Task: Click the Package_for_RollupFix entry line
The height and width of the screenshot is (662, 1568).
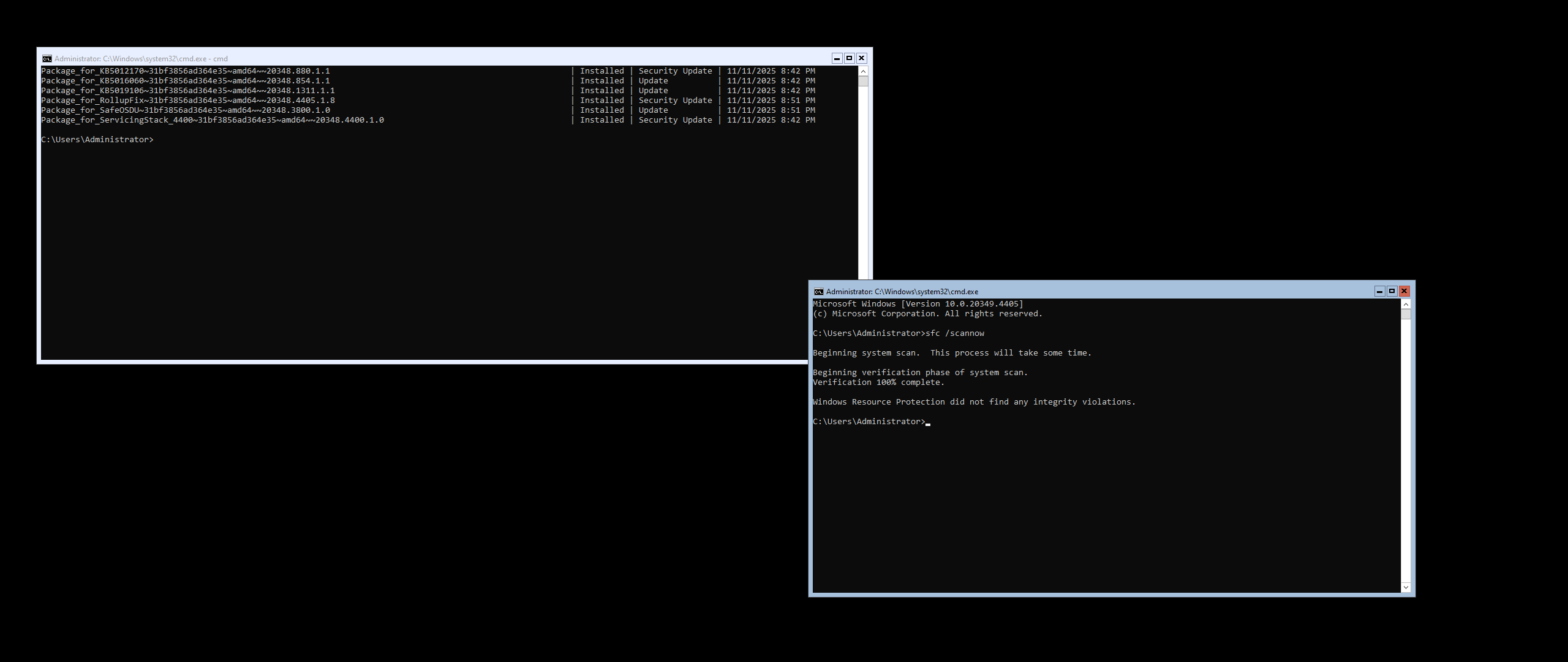Action: [187, 101]
